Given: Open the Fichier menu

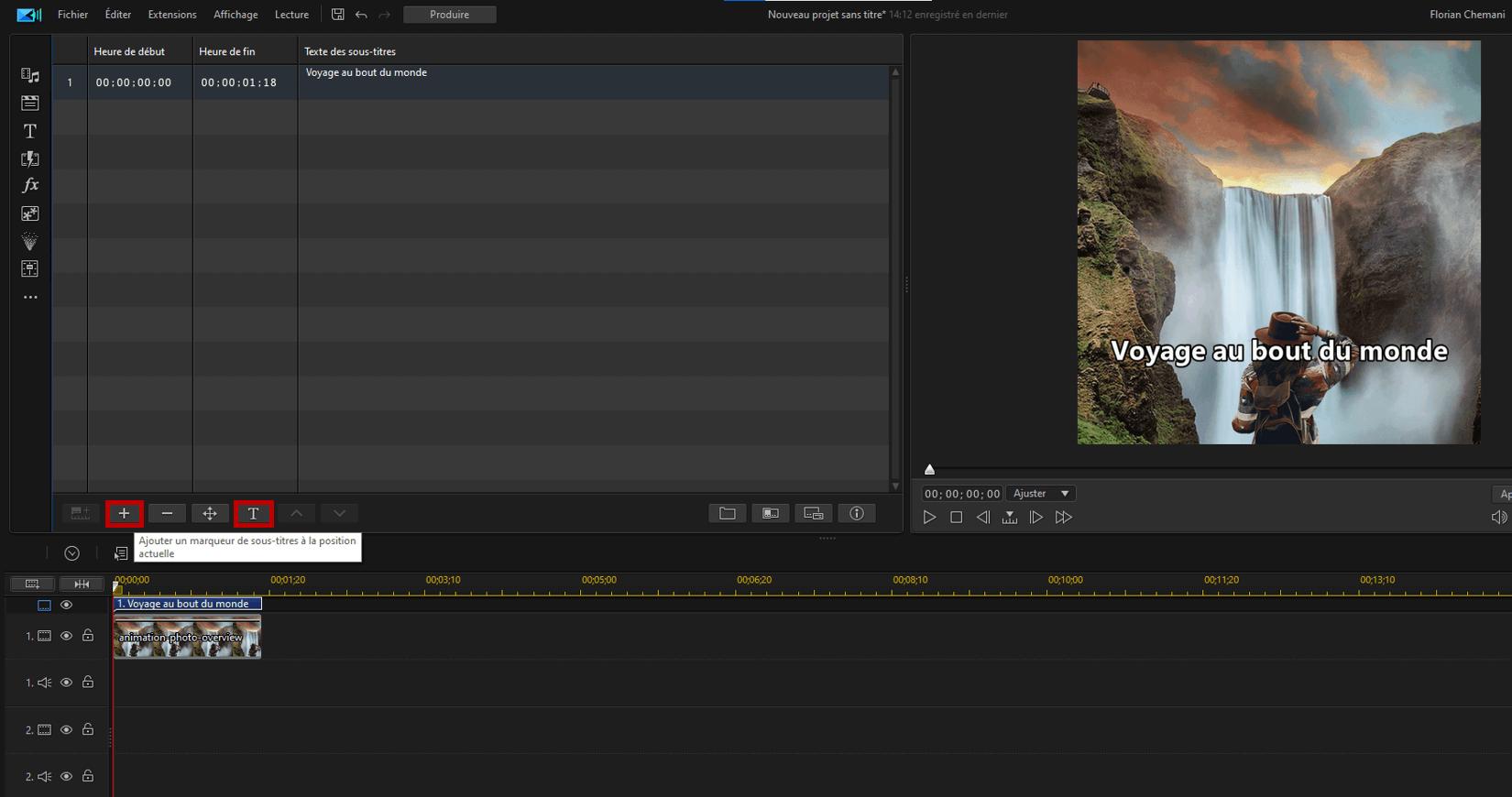Looking at the screenshot, I should [73, 15].
